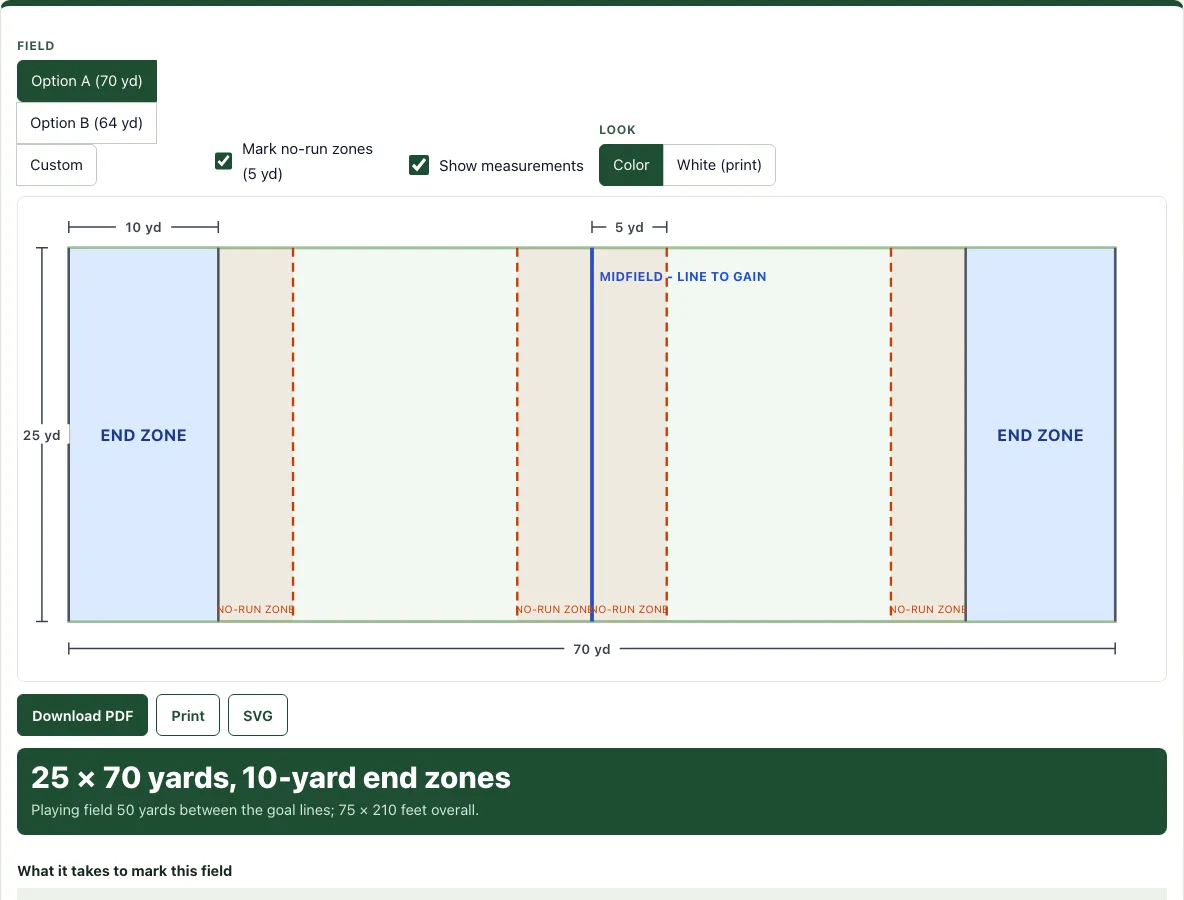This screenshot has width=1184, height=900.
Task: Toggle Mark no-run zones checkbox
Action: (x=224, y=161)
